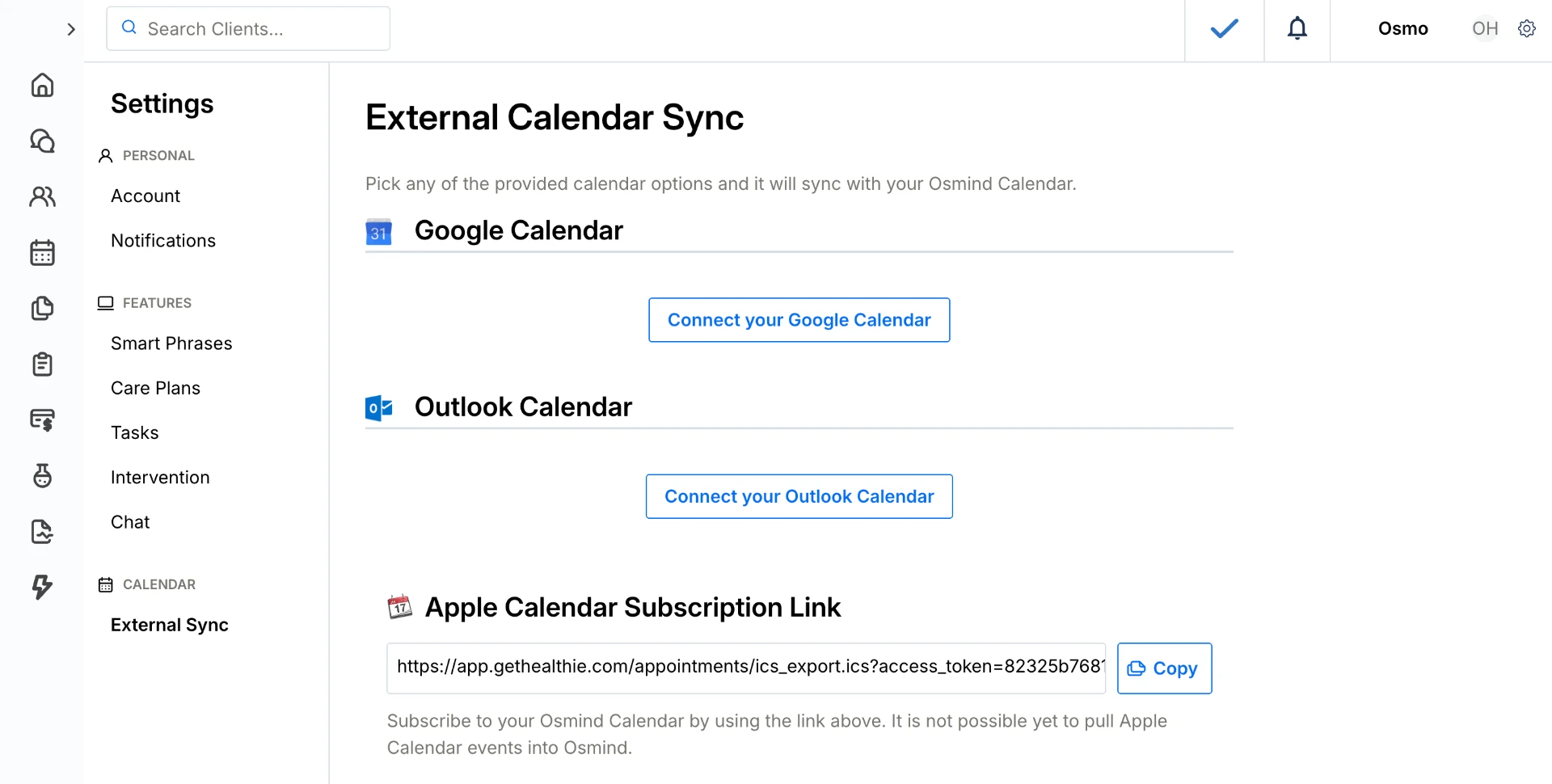Open the lab flask sidebar icon
Image resolution: width=1552 pixels, height=784 pixels.
(42, 475)
